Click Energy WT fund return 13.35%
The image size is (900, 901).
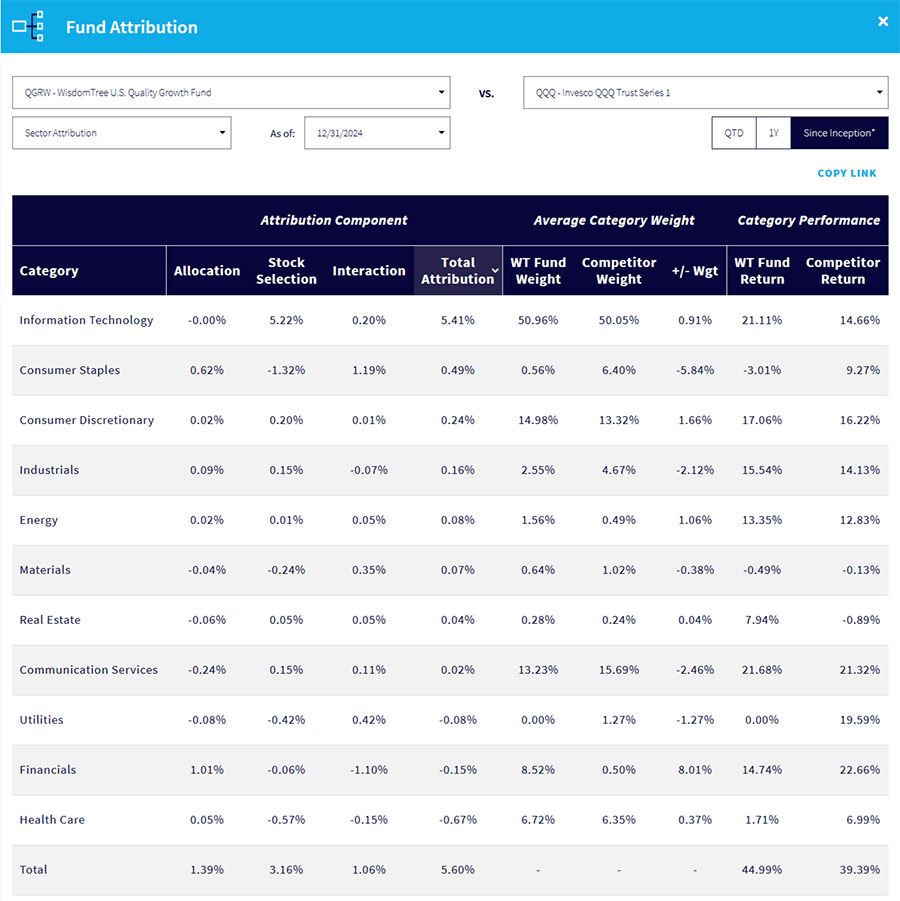[x=762, y=520]
